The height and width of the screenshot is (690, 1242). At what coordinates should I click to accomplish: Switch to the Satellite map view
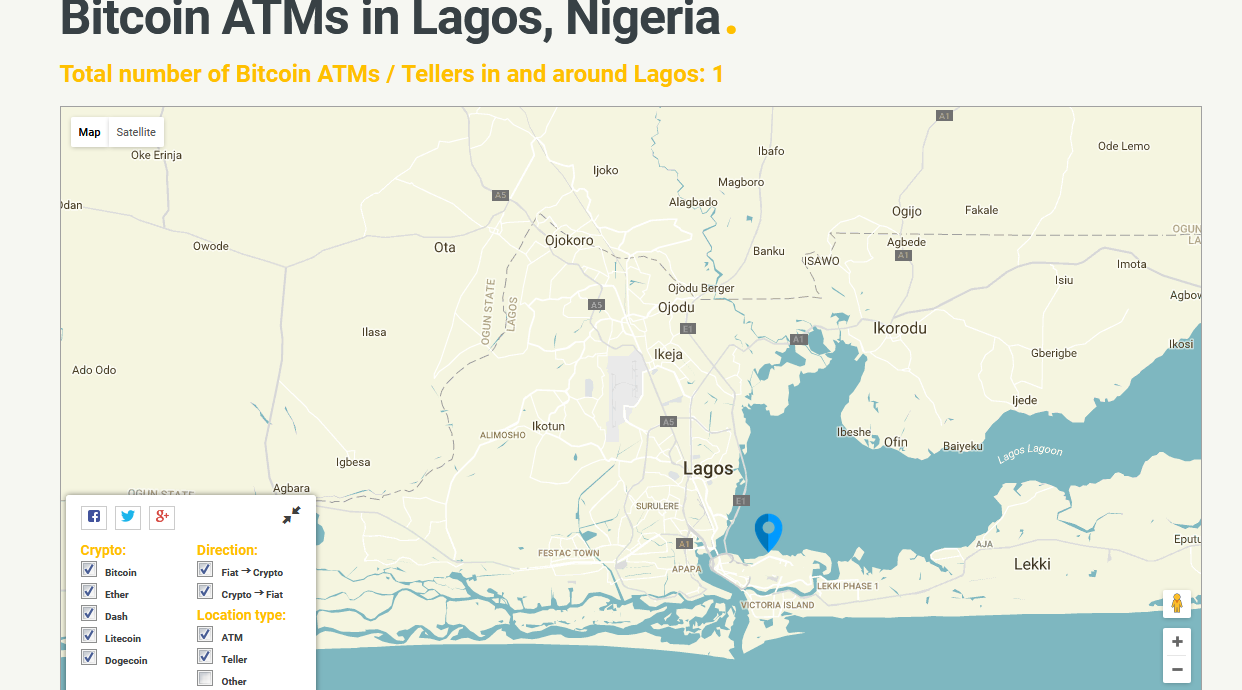[x=136, y=132]
